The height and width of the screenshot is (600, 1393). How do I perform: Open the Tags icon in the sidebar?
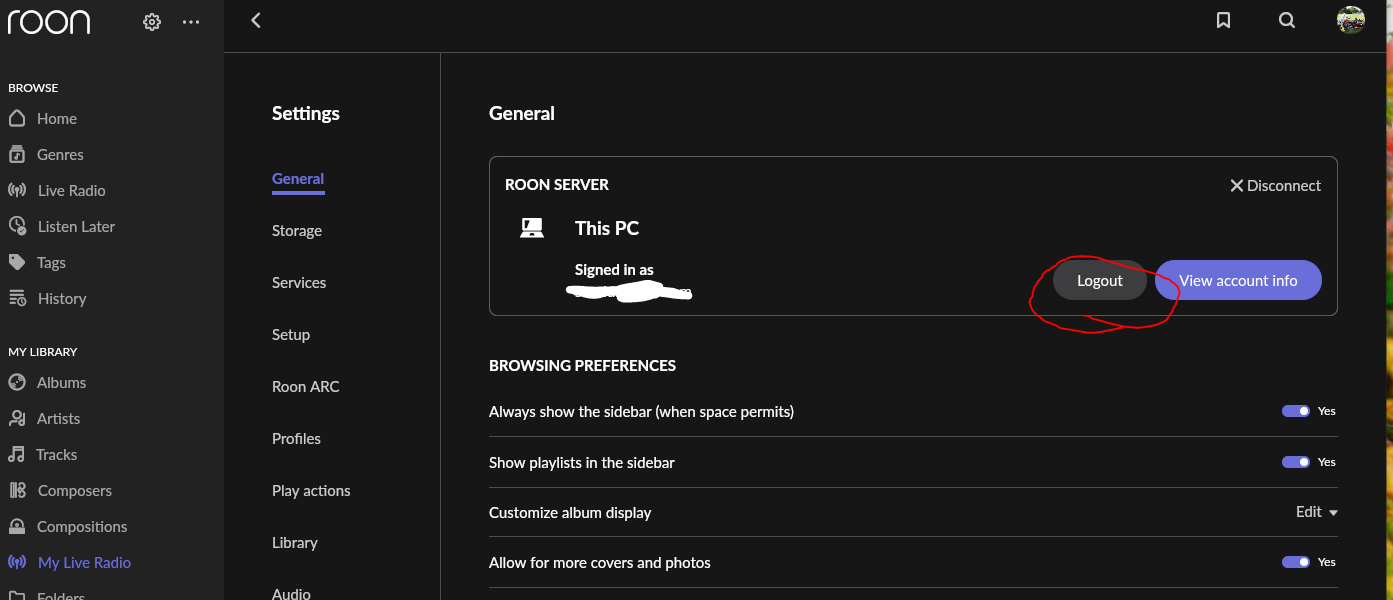click(x=17, y=262)
